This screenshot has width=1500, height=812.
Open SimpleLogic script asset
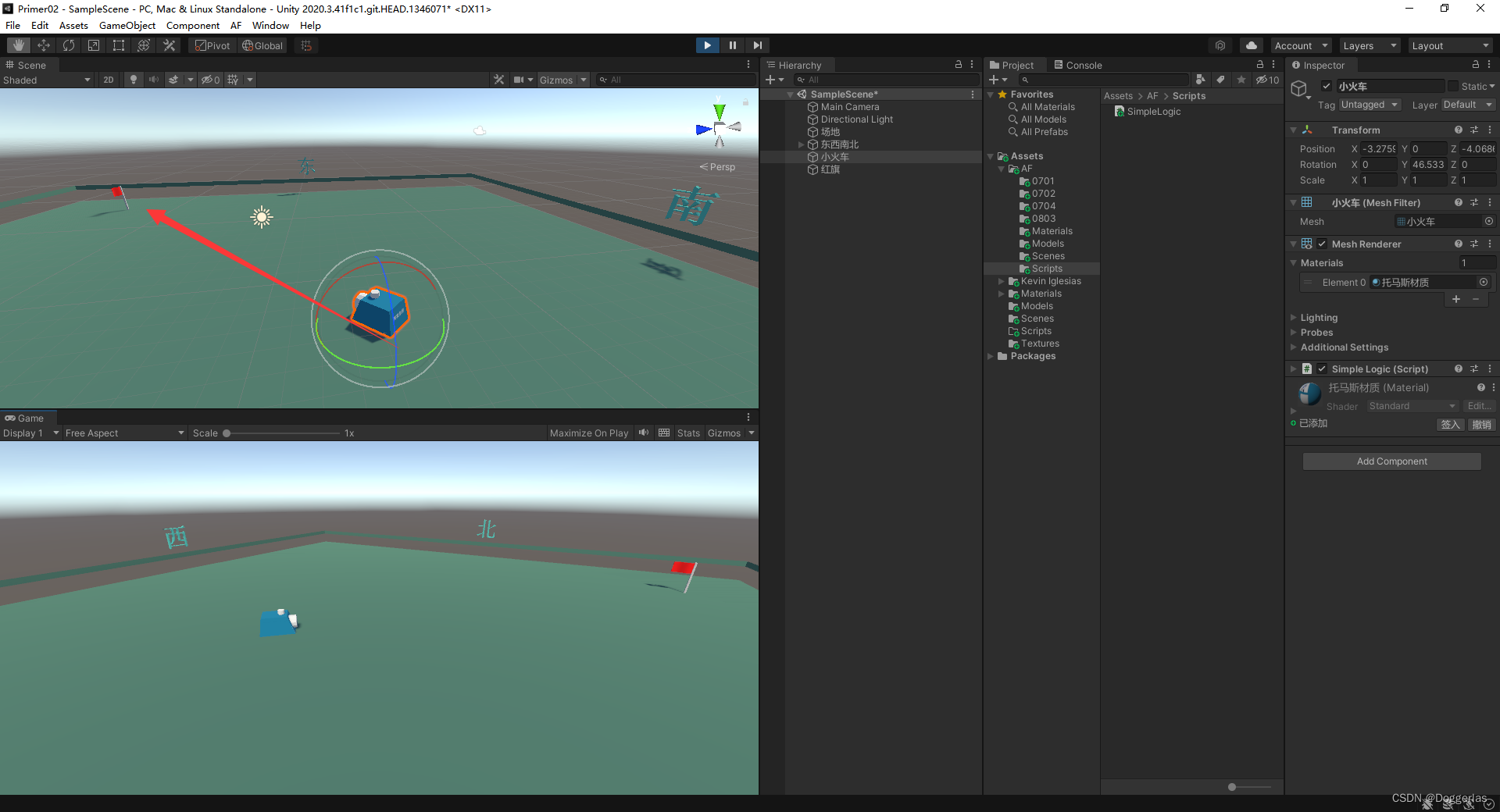pos(1147,112)
